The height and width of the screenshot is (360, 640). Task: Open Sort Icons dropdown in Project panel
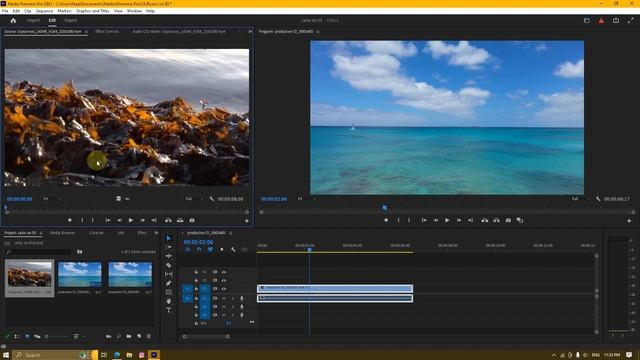(78, 336)
